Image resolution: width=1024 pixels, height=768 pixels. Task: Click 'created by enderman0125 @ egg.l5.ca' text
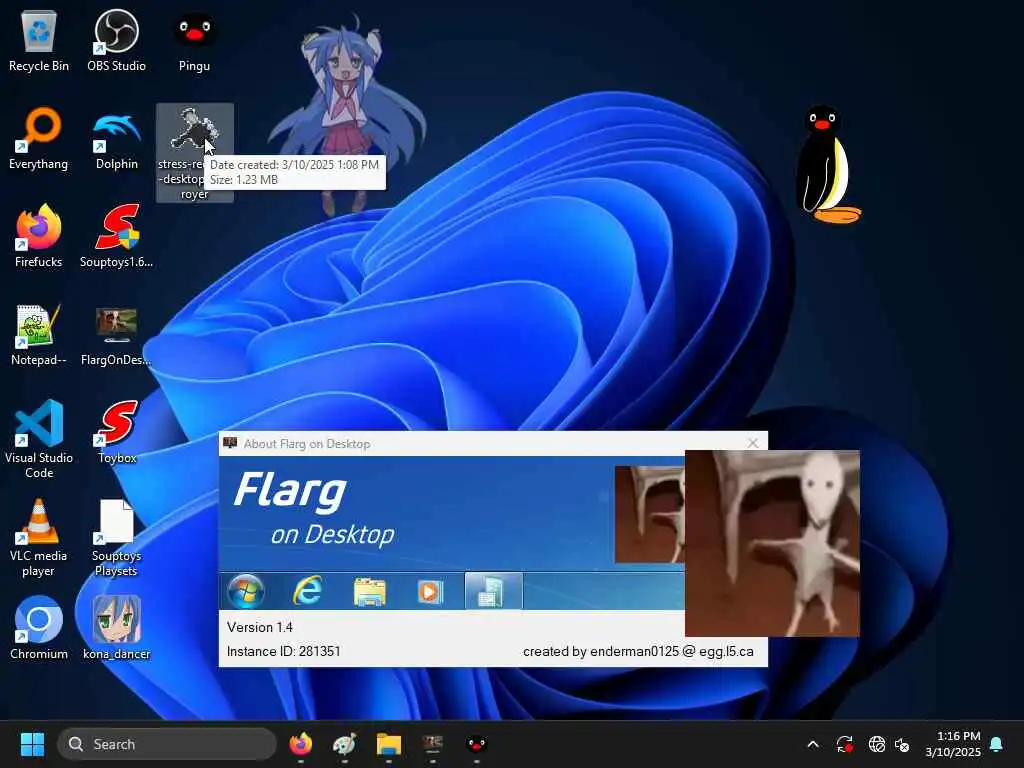[x=638, y=651]
